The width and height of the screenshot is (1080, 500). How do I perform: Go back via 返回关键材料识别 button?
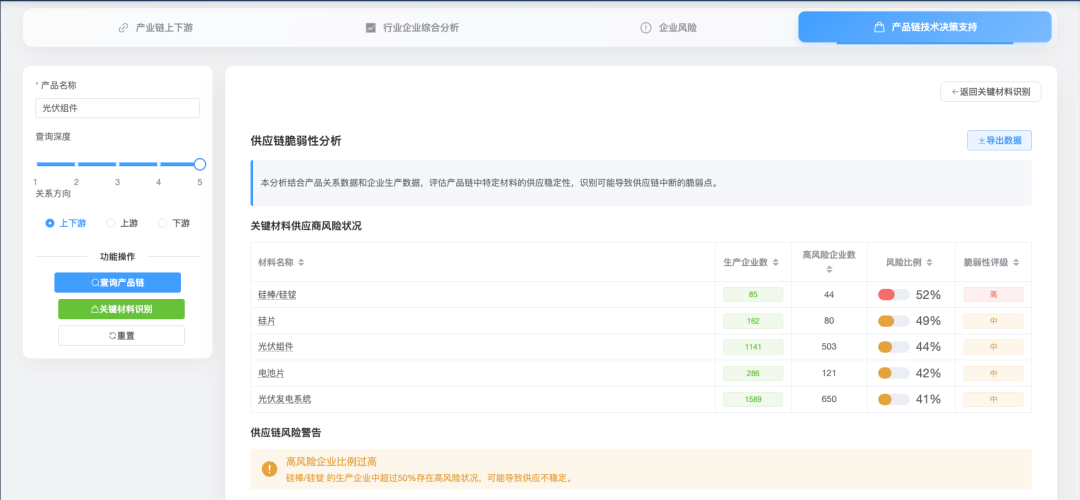(990, 92)
